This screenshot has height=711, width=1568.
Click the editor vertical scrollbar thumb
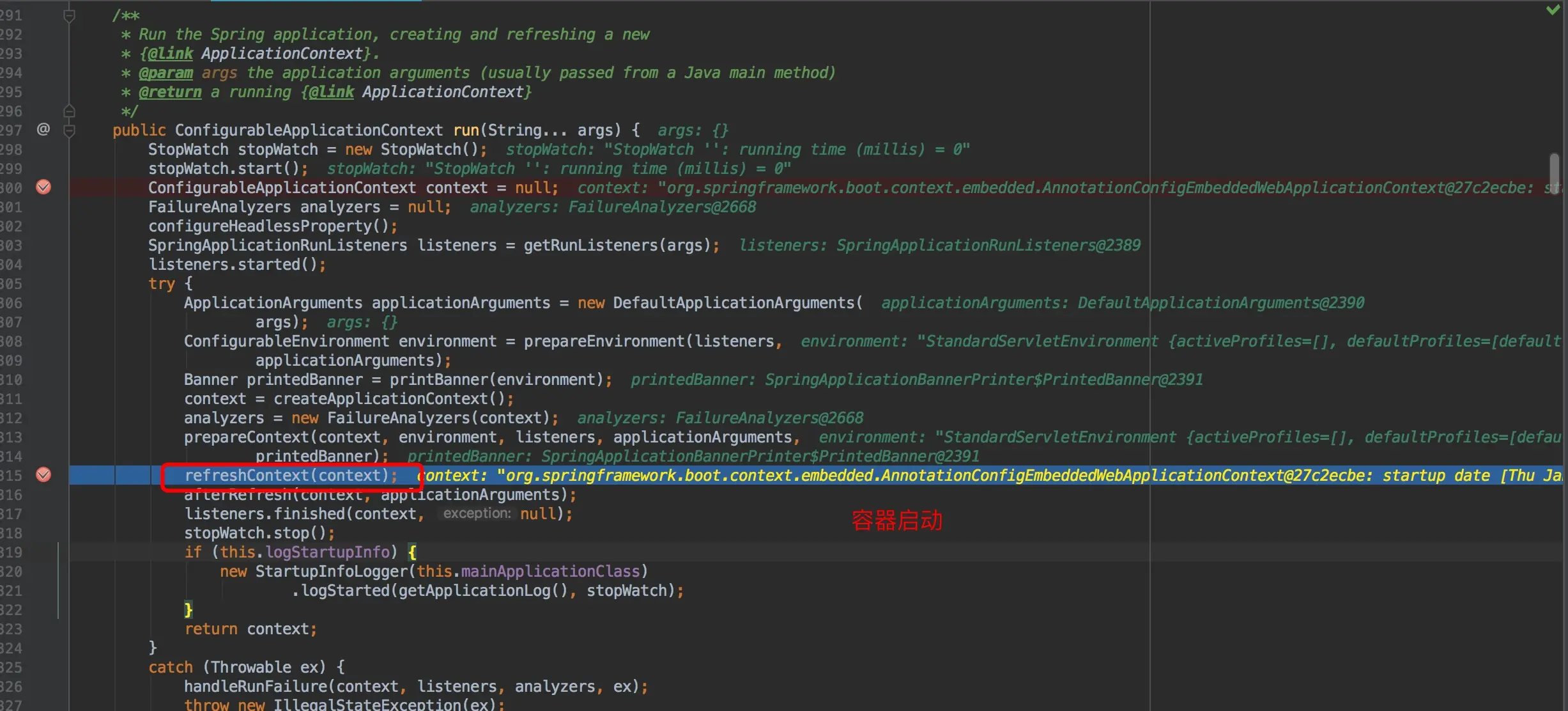[1554, 173]
